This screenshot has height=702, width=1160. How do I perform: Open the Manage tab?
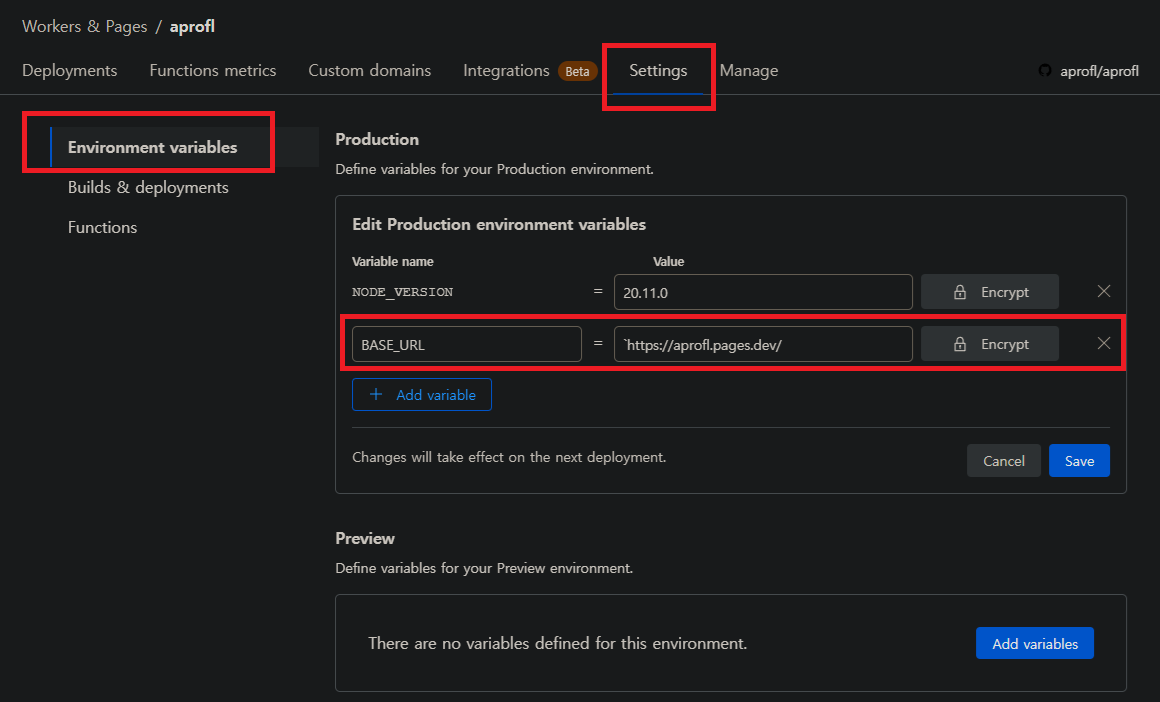(748, 70)
